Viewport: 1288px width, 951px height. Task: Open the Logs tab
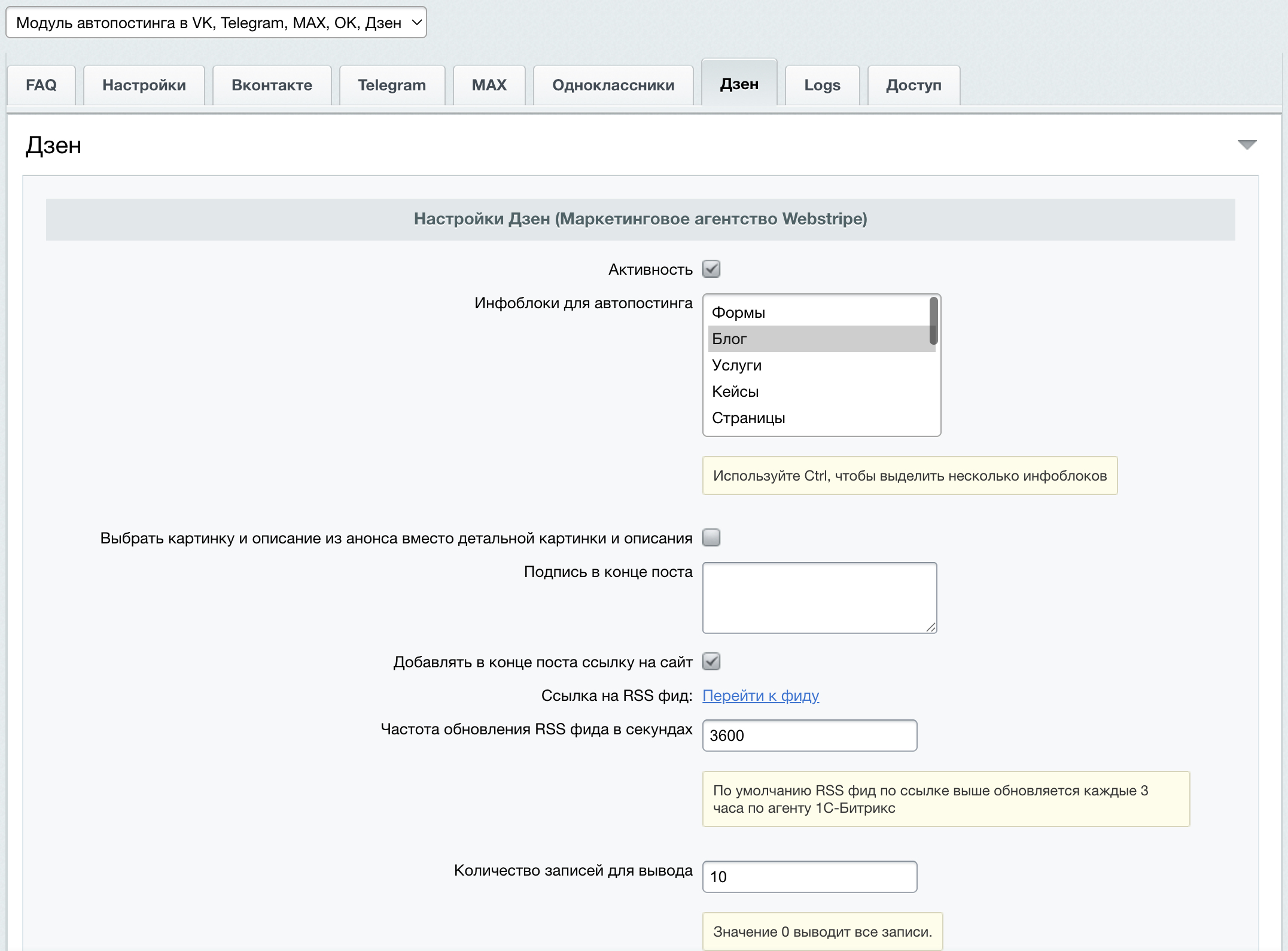pos(823,85)
